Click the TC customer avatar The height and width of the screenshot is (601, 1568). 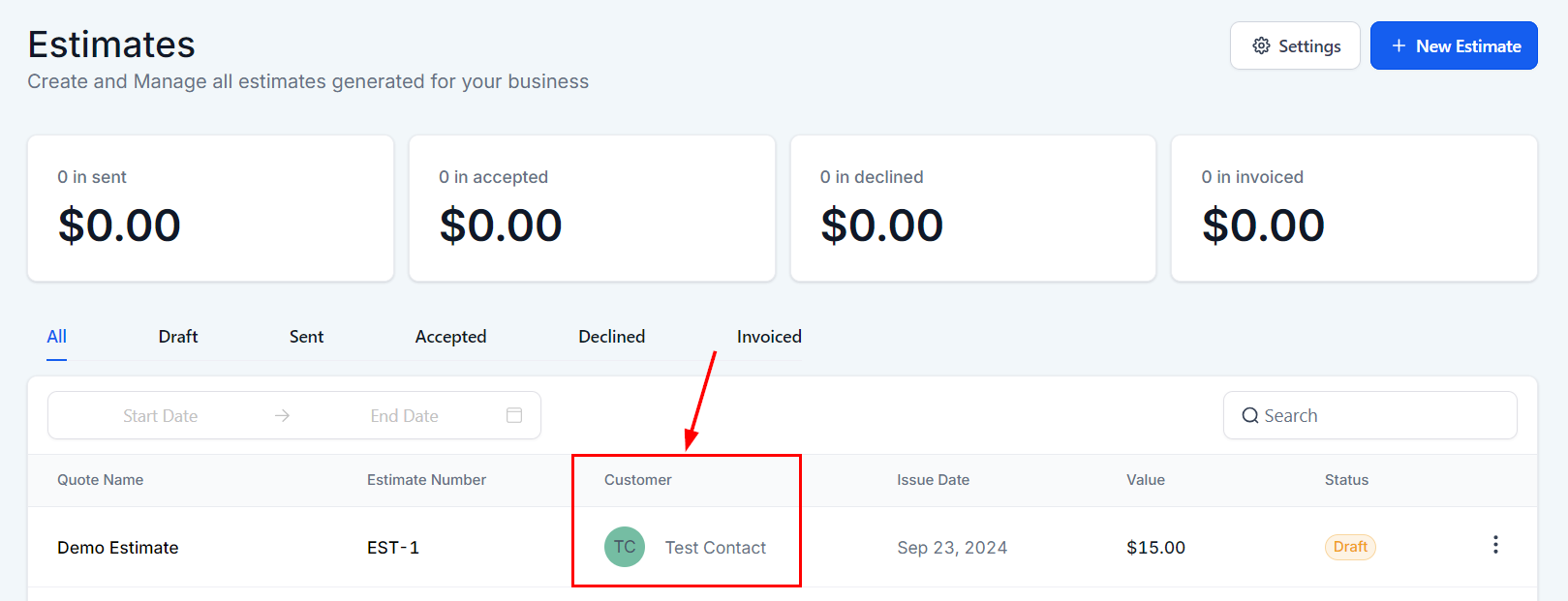click(x=625, y=547)
